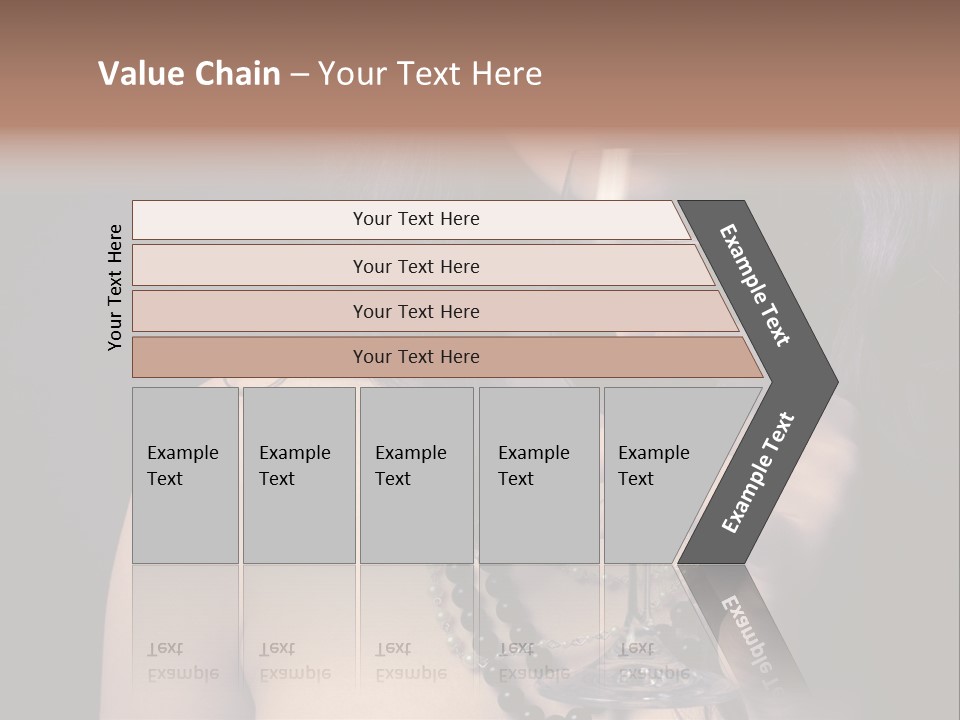Click the reflected dark arrow's mirrored text
The height and width of the screenshot is (720, 960).
pos(752,636)
